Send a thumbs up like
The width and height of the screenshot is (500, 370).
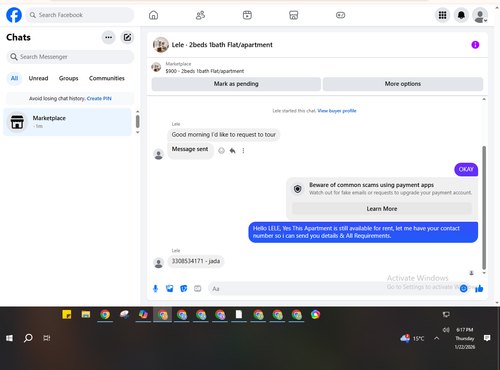[479, 289]
